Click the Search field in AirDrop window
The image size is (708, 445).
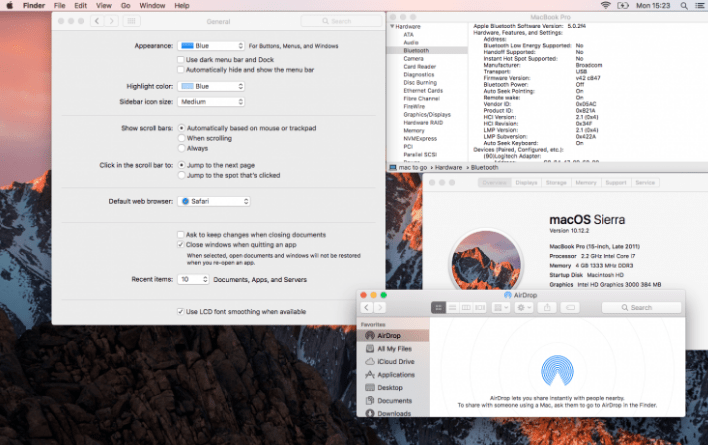coord(641,307)
